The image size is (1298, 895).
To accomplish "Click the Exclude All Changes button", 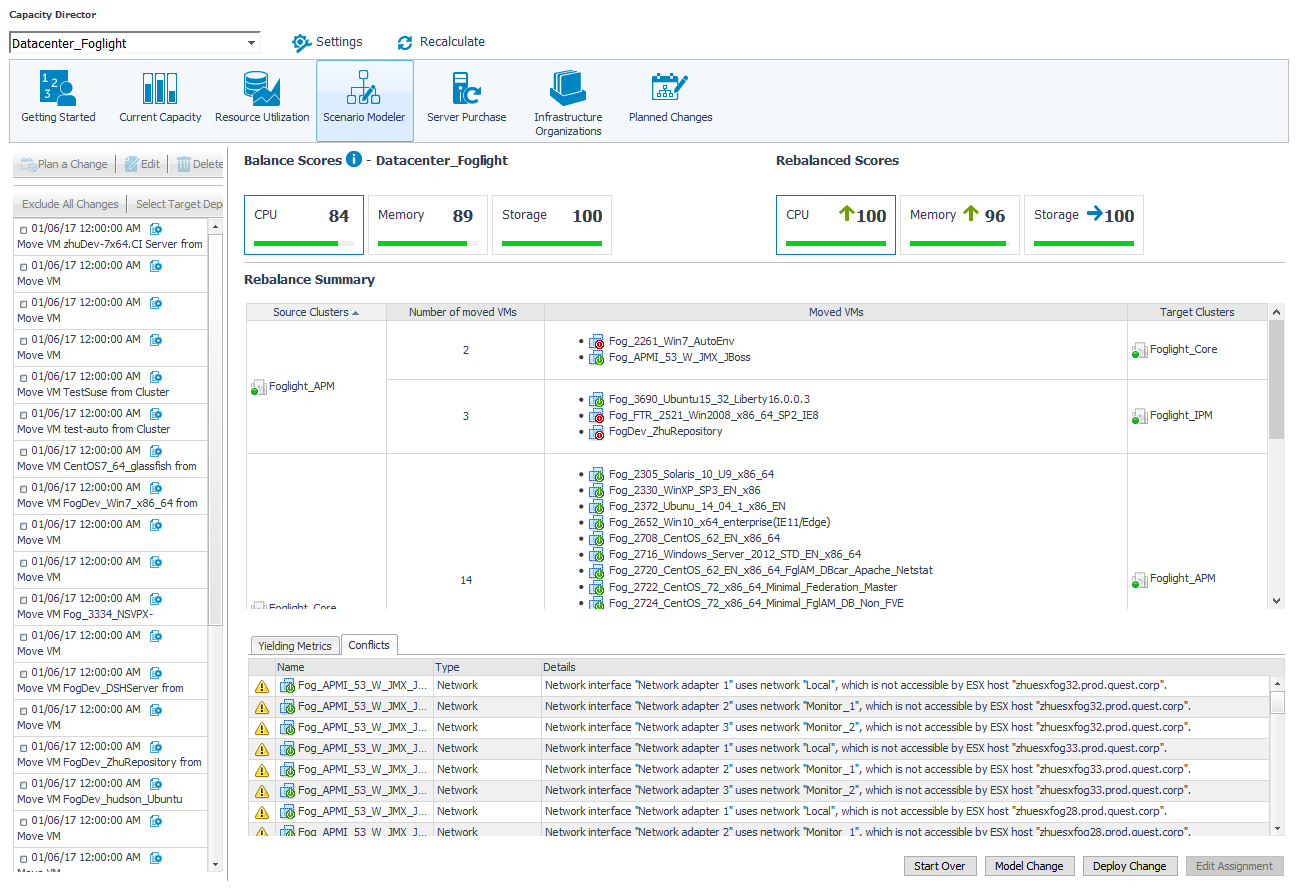I will 70,204.
